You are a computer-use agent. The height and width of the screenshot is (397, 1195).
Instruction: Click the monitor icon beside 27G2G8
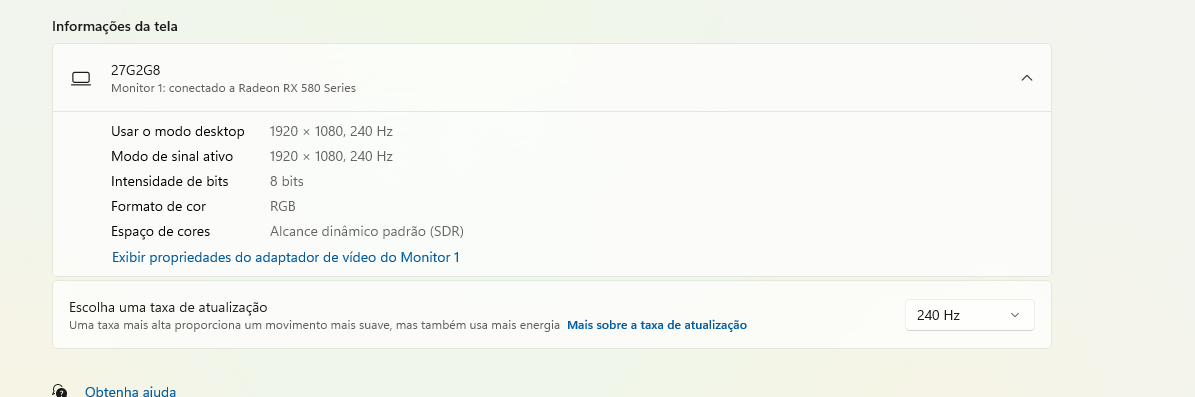pyautogui.click(x=81, y=78)
